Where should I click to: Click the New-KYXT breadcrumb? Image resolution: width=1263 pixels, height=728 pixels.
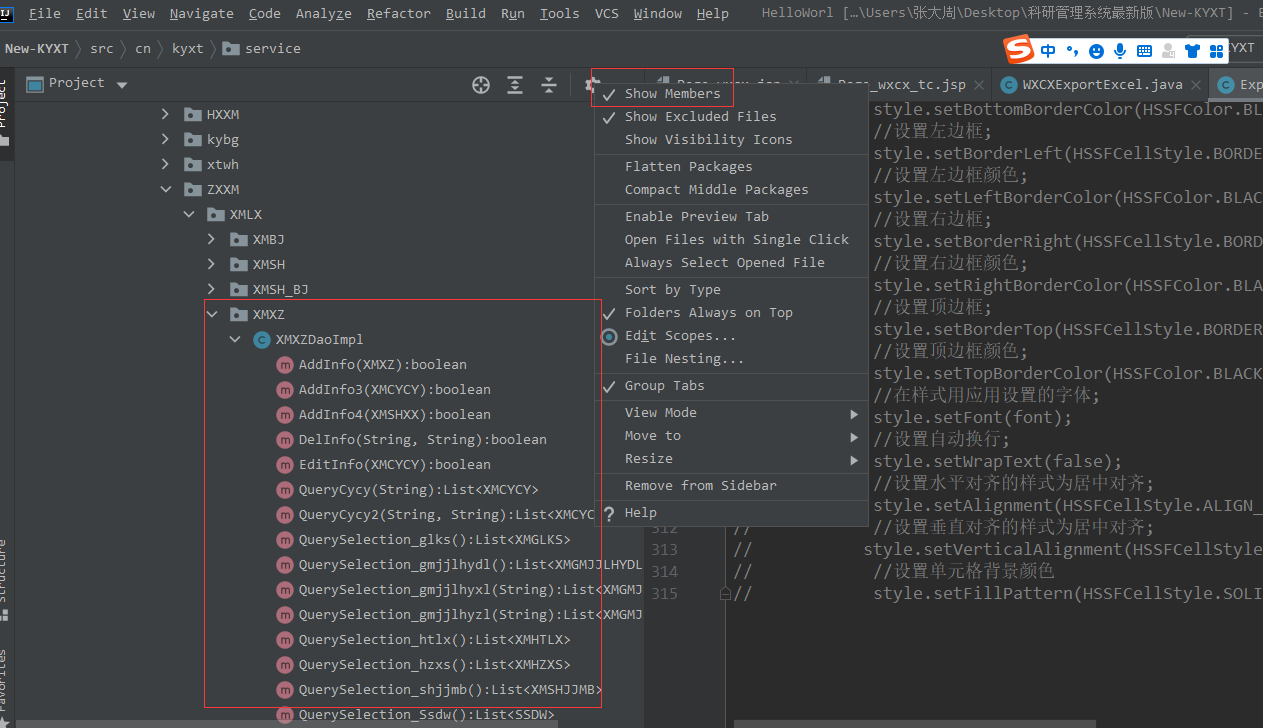36,48
